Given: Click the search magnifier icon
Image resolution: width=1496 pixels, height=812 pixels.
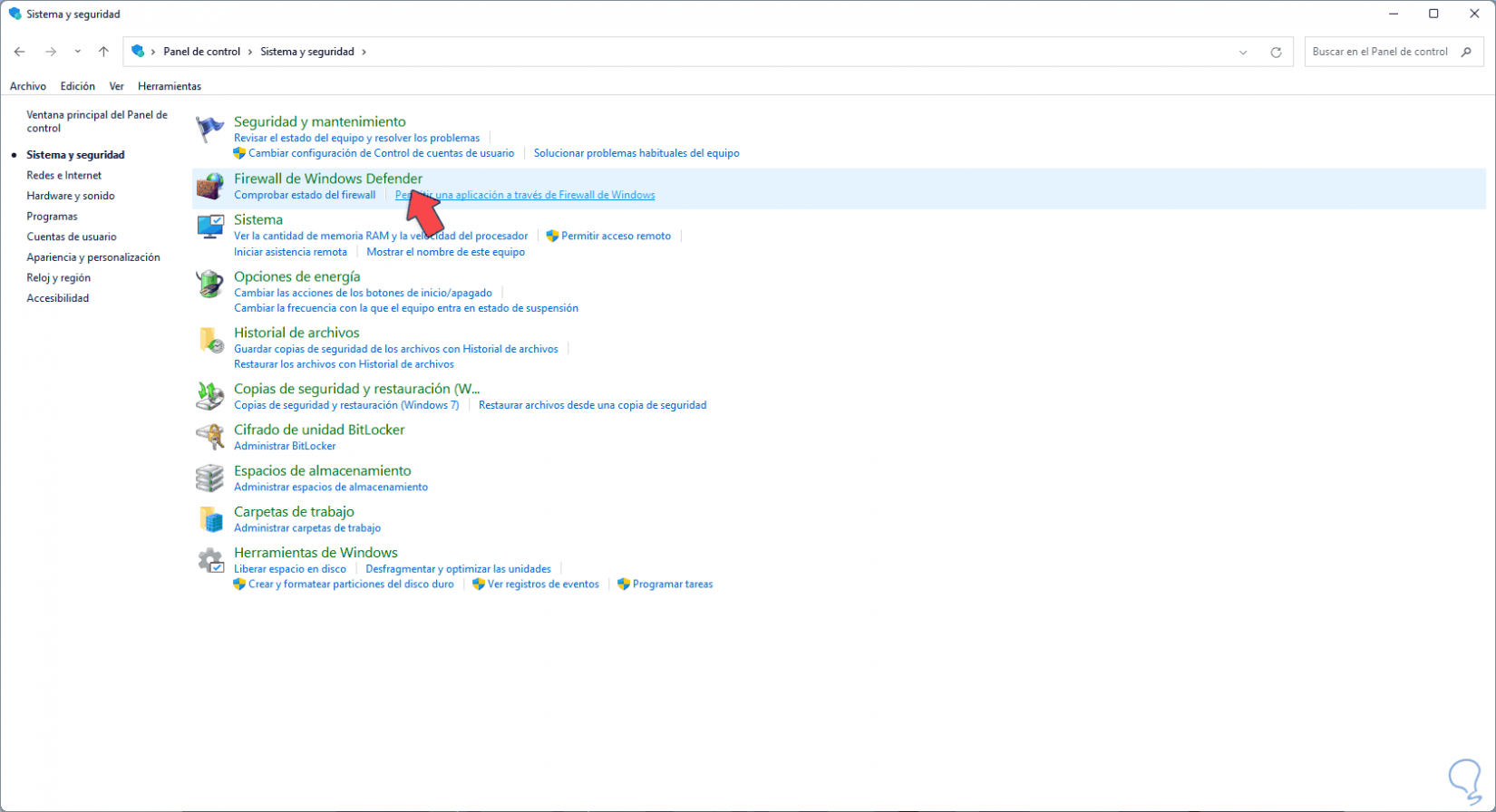Looking at the screenshot, I should coord(1466,52).
